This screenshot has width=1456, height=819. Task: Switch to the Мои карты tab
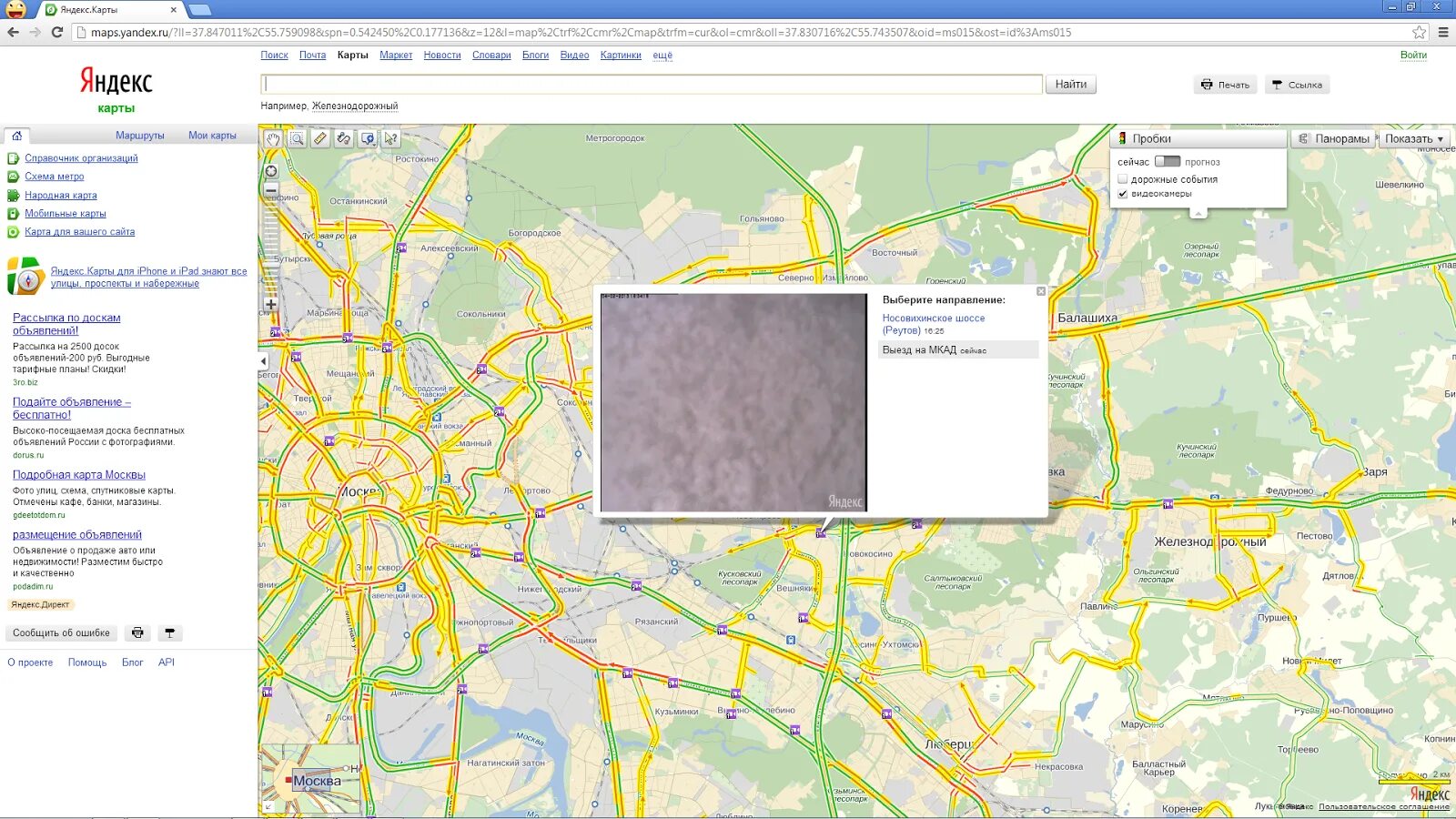[212, 136]
